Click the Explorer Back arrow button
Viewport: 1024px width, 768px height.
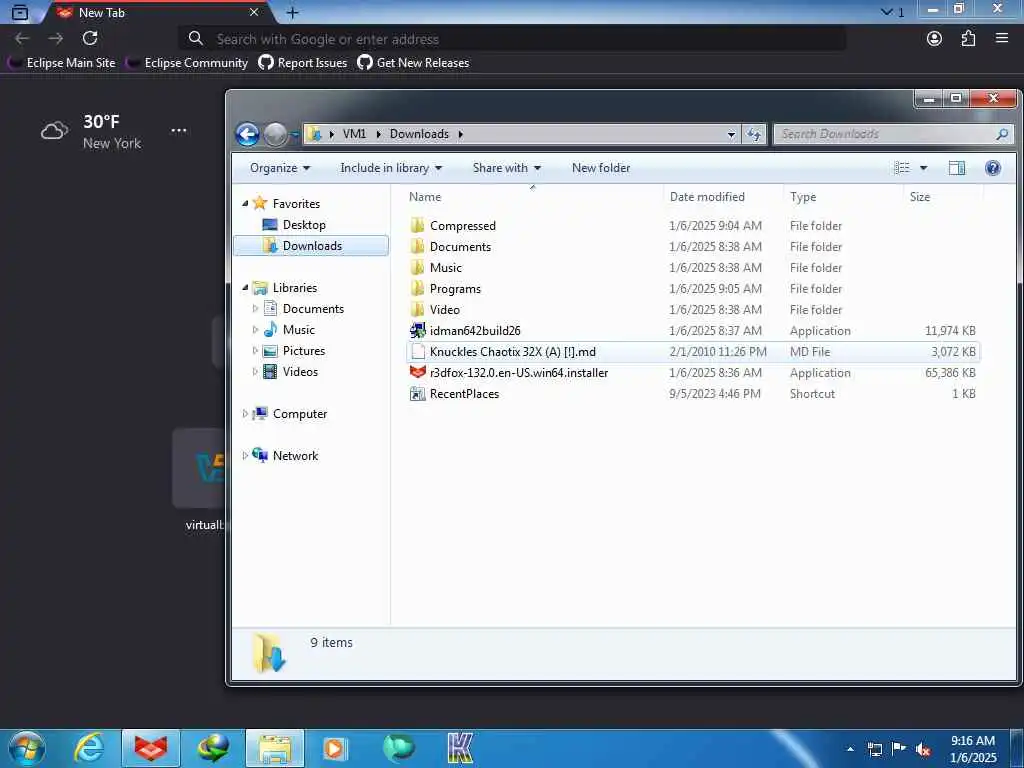(248, 135)
